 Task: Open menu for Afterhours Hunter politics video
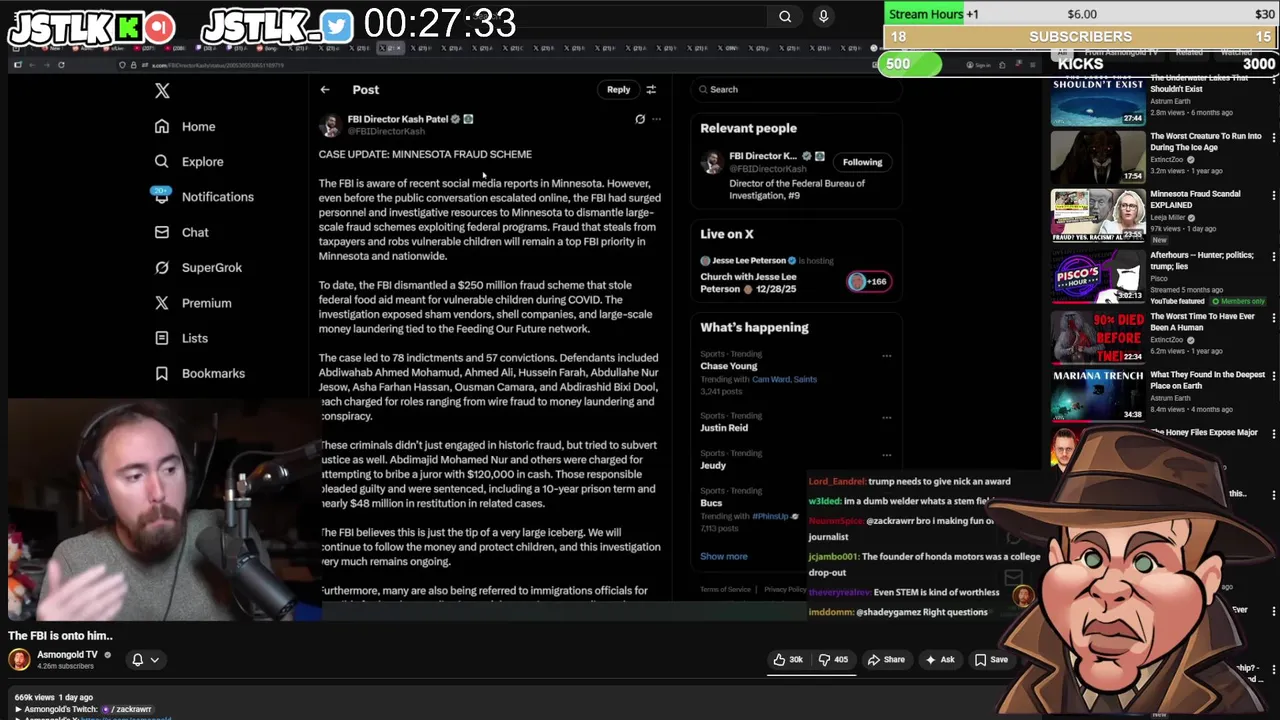pyautogui.click(x=1273, y=257)
